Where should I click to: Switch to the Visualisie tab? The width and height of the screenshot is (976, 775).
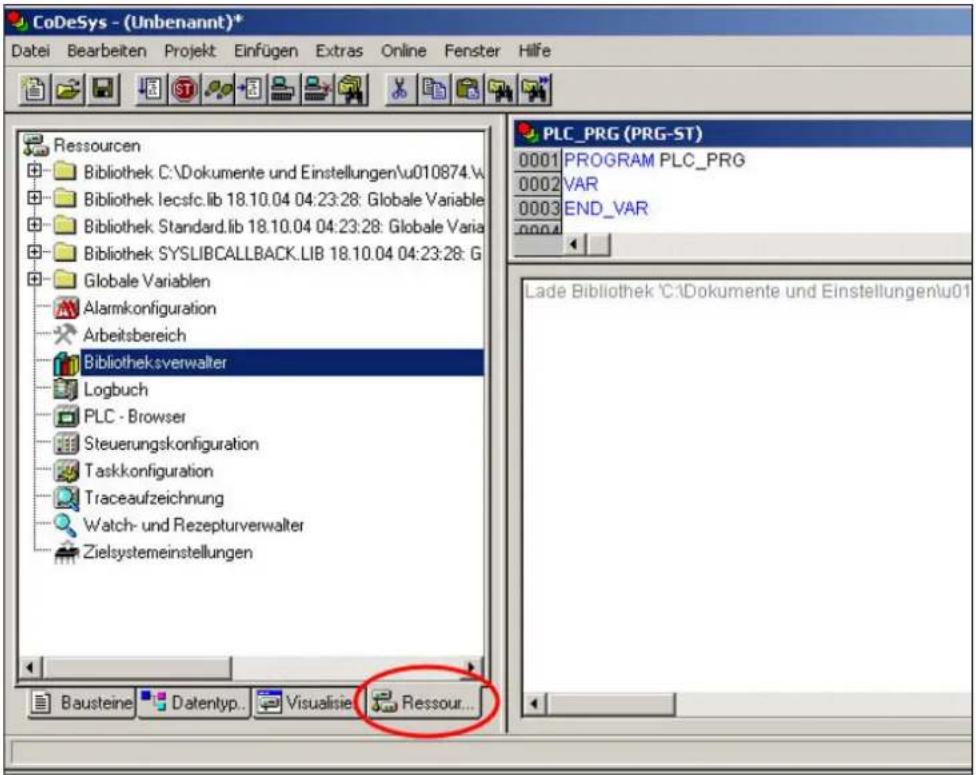304,703
